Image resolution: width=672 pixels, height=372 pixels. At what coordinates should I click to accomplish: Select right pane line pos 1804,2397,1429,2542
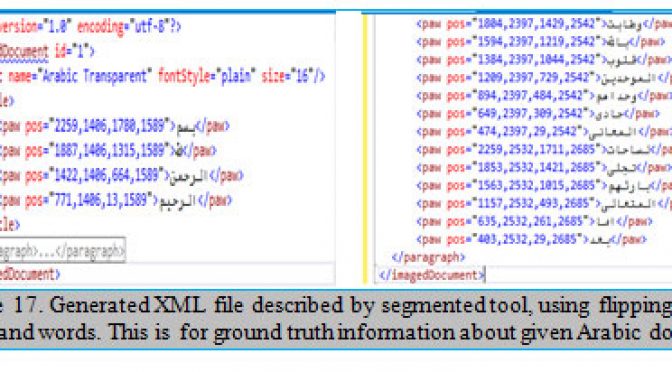click(x=544, y=24)
